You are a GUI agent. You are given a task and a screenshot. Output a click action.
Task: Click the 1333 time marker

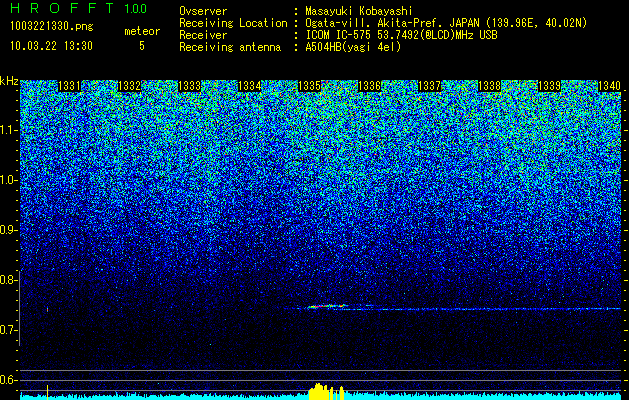tap(189, 86)
